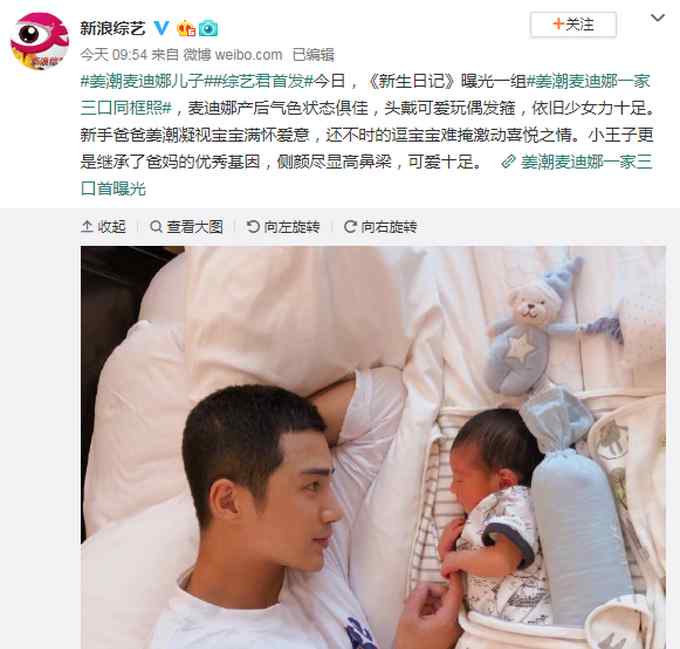This screenshot has width=680, height=649.
Task: Rotate the image left with 向左旋转
Action: click(x=283, y=227)
